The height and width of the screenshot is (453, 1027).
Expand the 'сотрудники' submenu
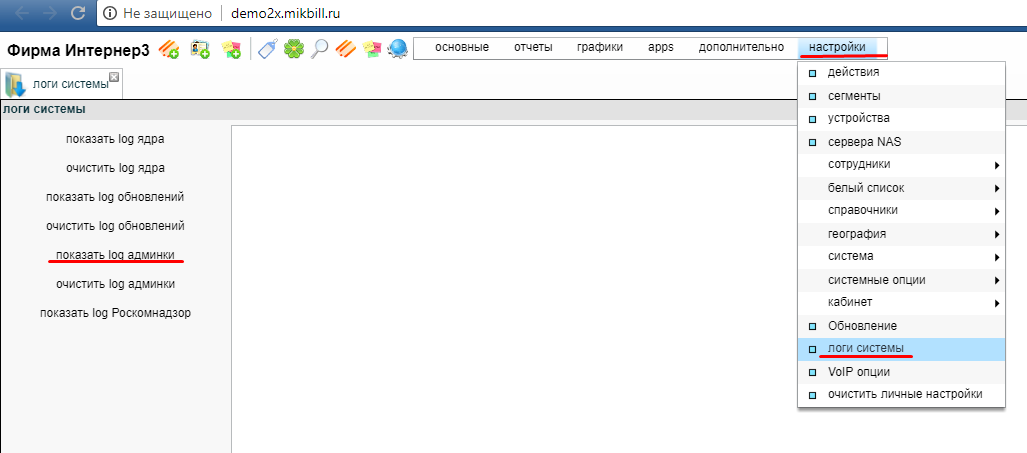[x=859, y=164]
